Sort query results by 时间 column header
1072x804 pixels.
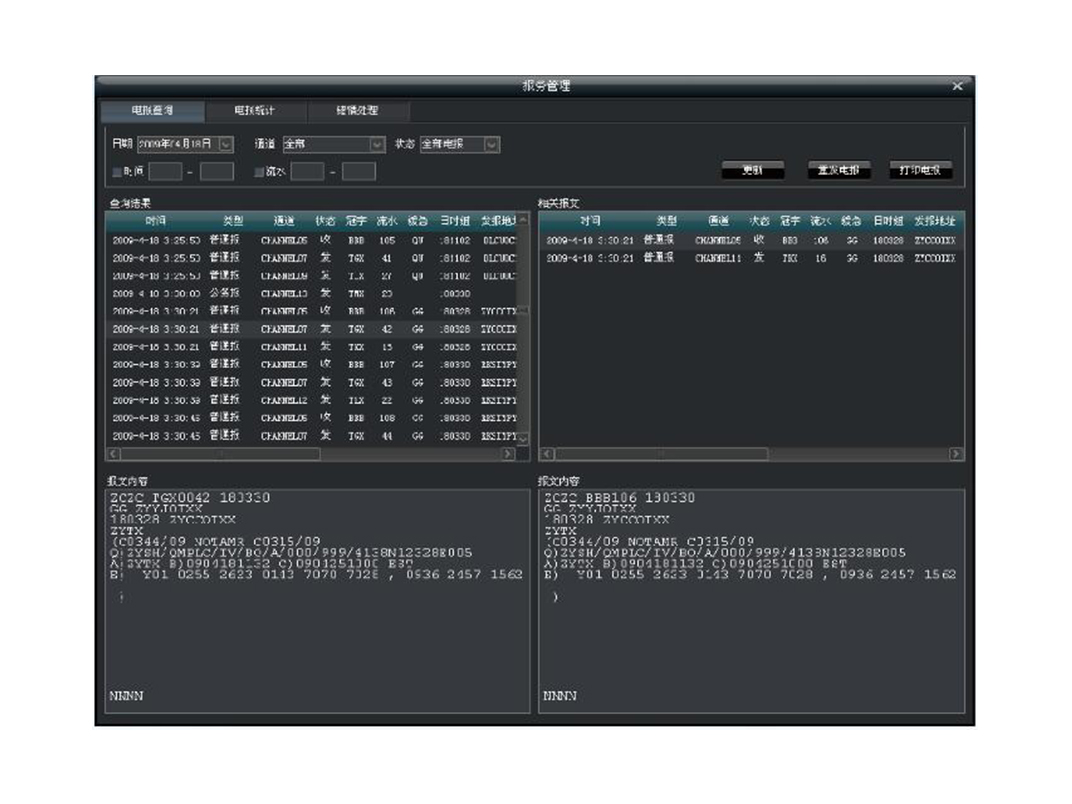click(x=156, y=221)
